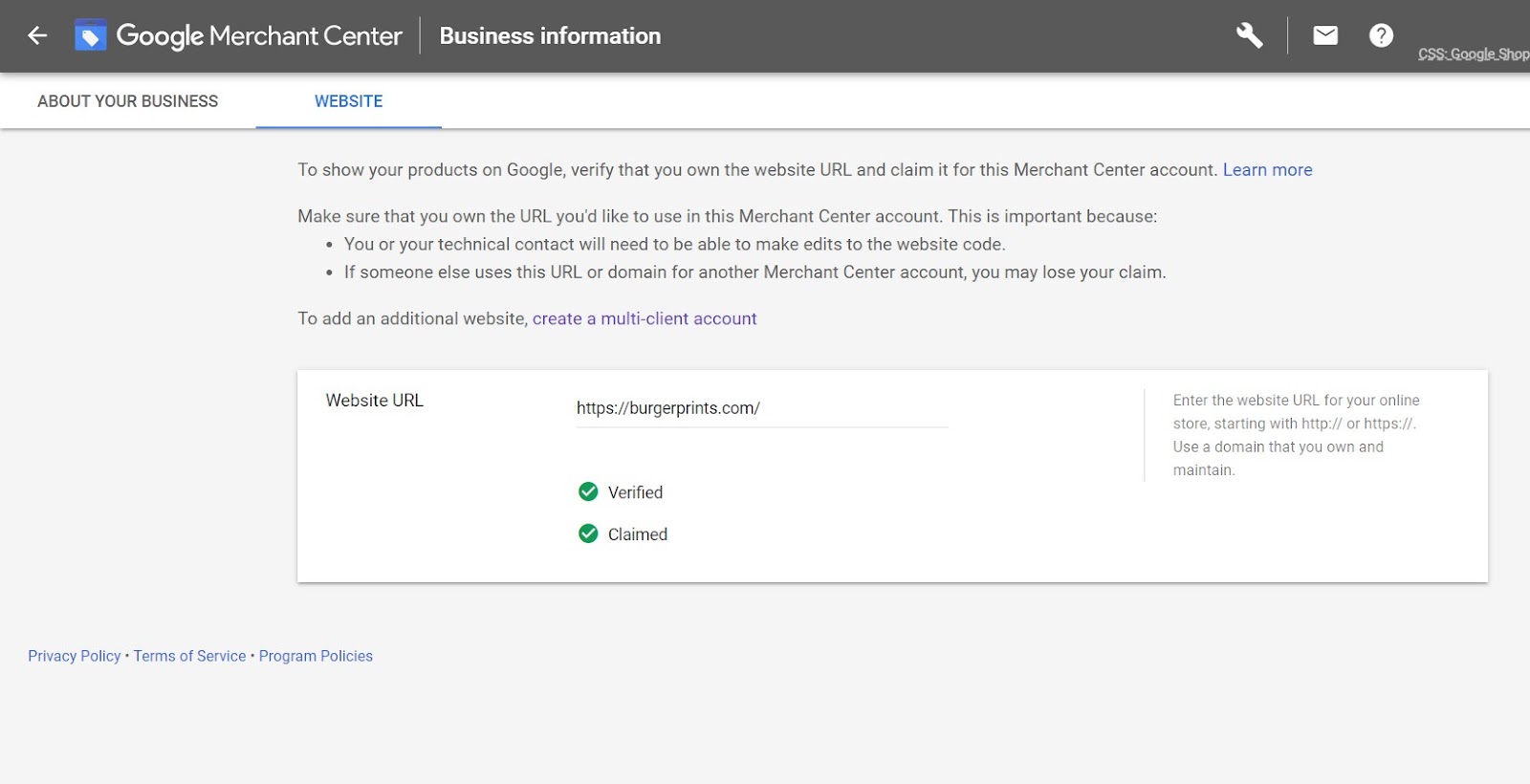
Task: Click the CSS: Google Shopping account label
Action: (x=1474, y=54)
